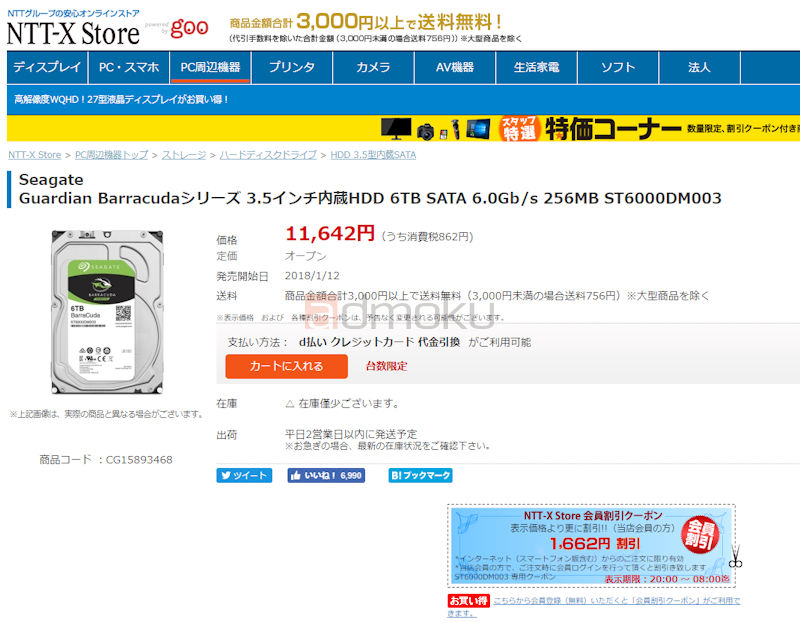Click the scissors icon on coupon
This screenshot has height=623, width=800.
coord(735,557)
